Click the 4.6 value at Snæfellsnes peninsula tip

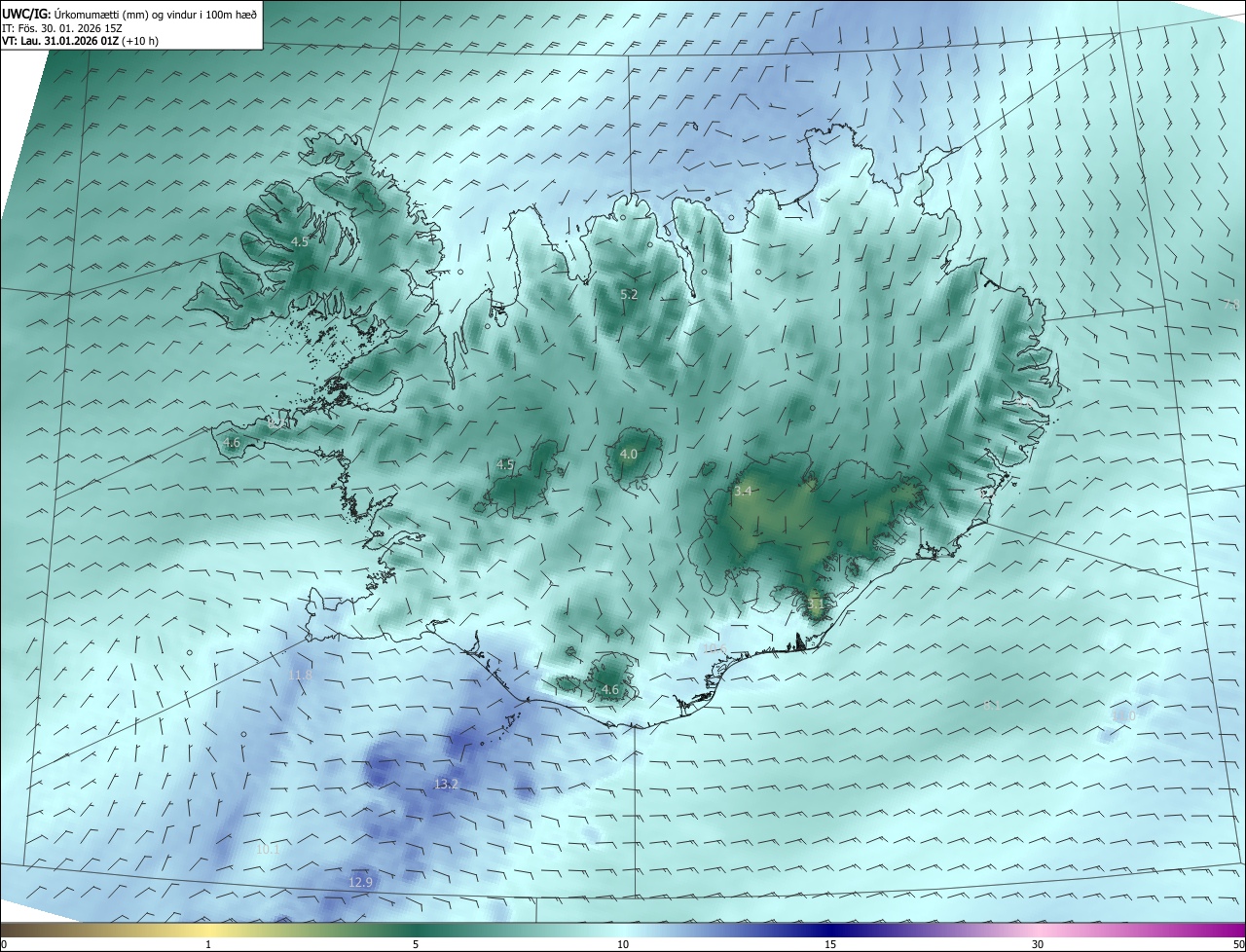232,443
